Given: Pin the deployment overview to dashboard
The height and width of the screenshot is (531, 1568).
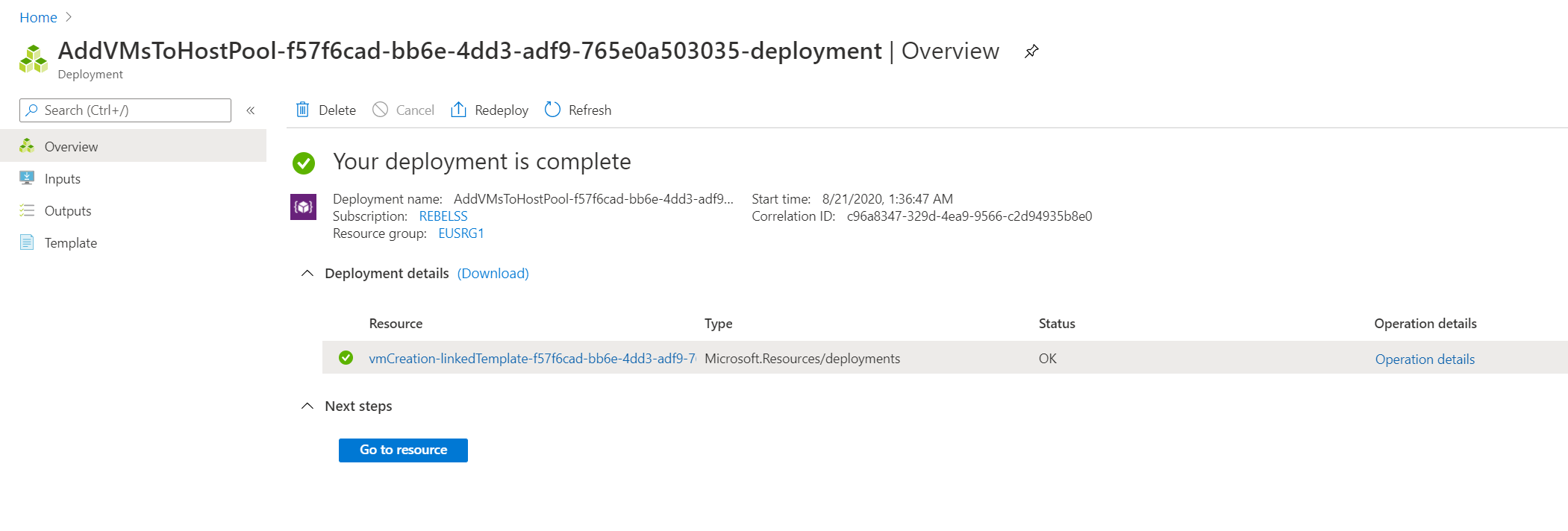Looking at the screenshot, I should (x=1031, y=51).
